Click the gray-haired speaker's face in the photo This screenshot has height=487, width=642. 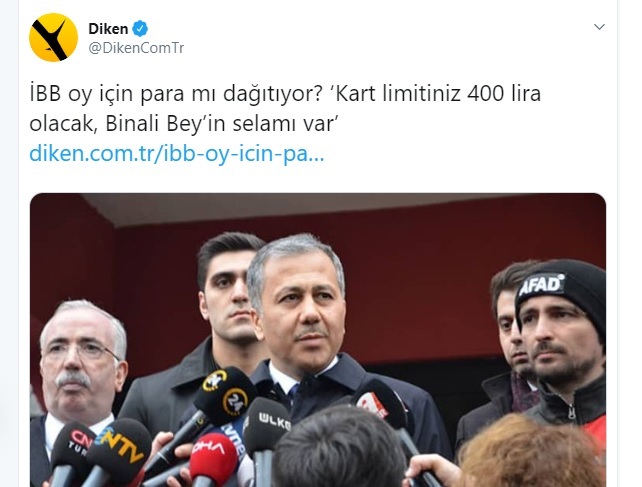click(x=302, y=308)
